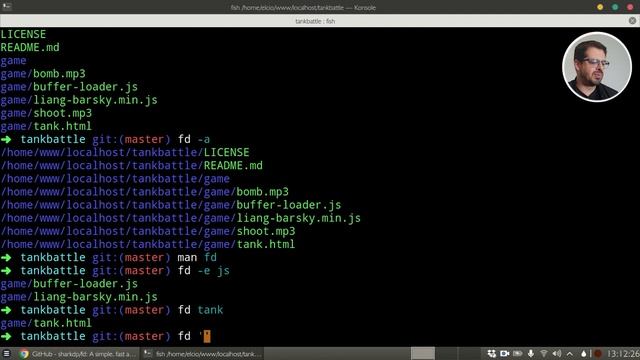Click absolute path ending in game/liang-barsky.min.js

point(180,218)
